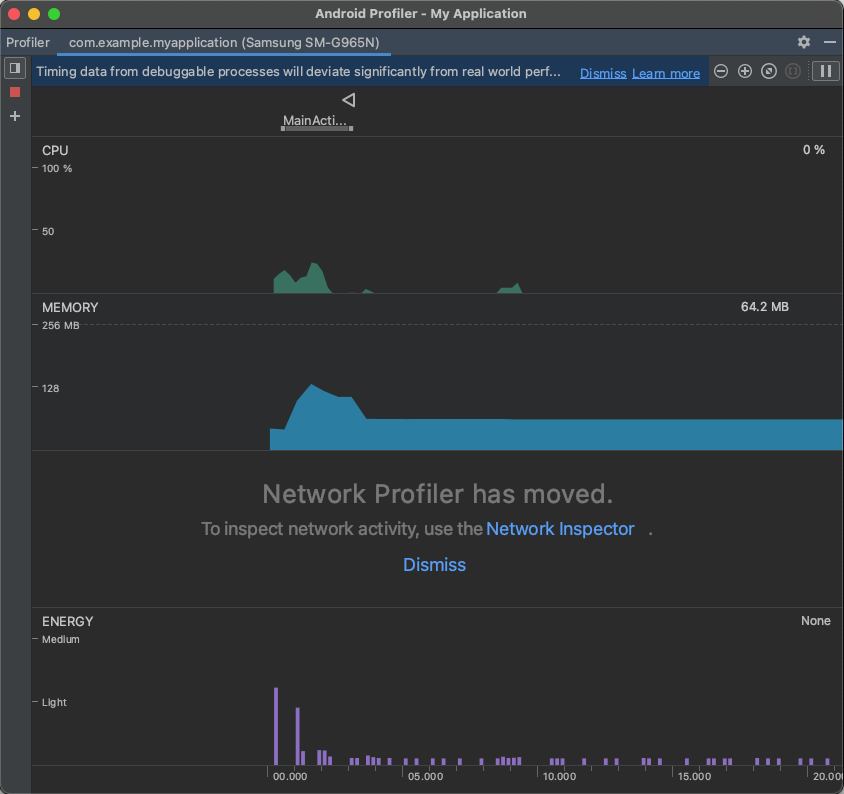The width and height of the screenshot is (844, 794).
Task: Pause live timeline updates
Action: tap(826, 71)
